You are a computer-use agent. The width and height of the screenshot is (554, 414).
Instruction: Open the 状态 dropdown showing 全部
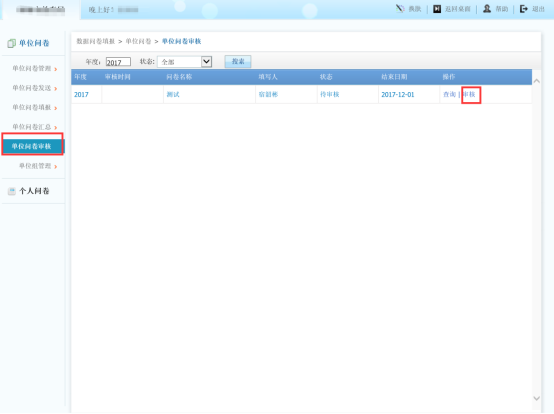pos(184,62)
